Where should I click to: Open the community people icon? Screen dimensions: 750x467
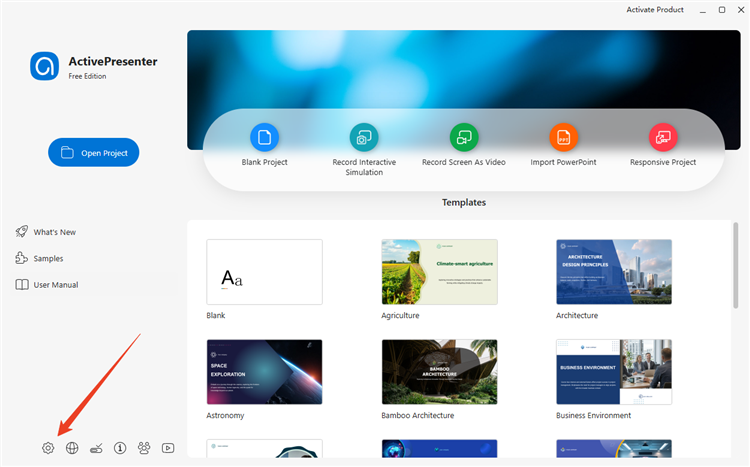(x=144, y=448)
